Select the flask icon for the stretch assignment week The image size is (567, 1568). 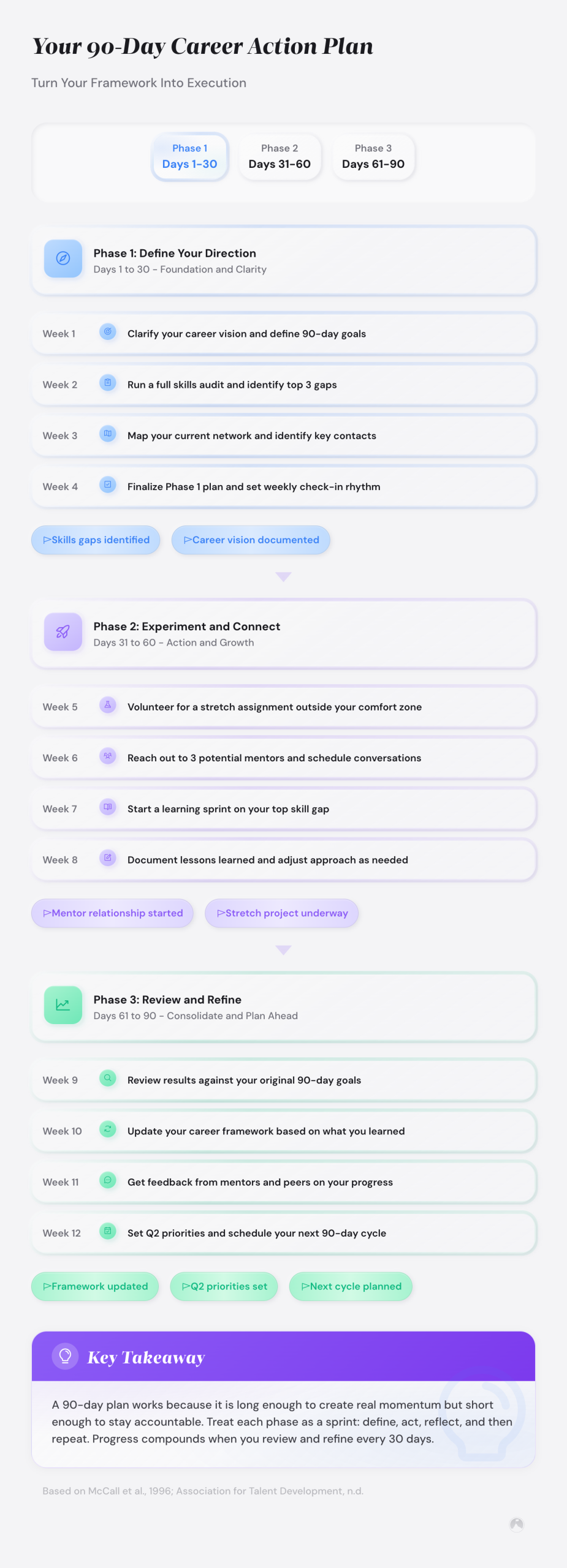click(x=108, y=706)
